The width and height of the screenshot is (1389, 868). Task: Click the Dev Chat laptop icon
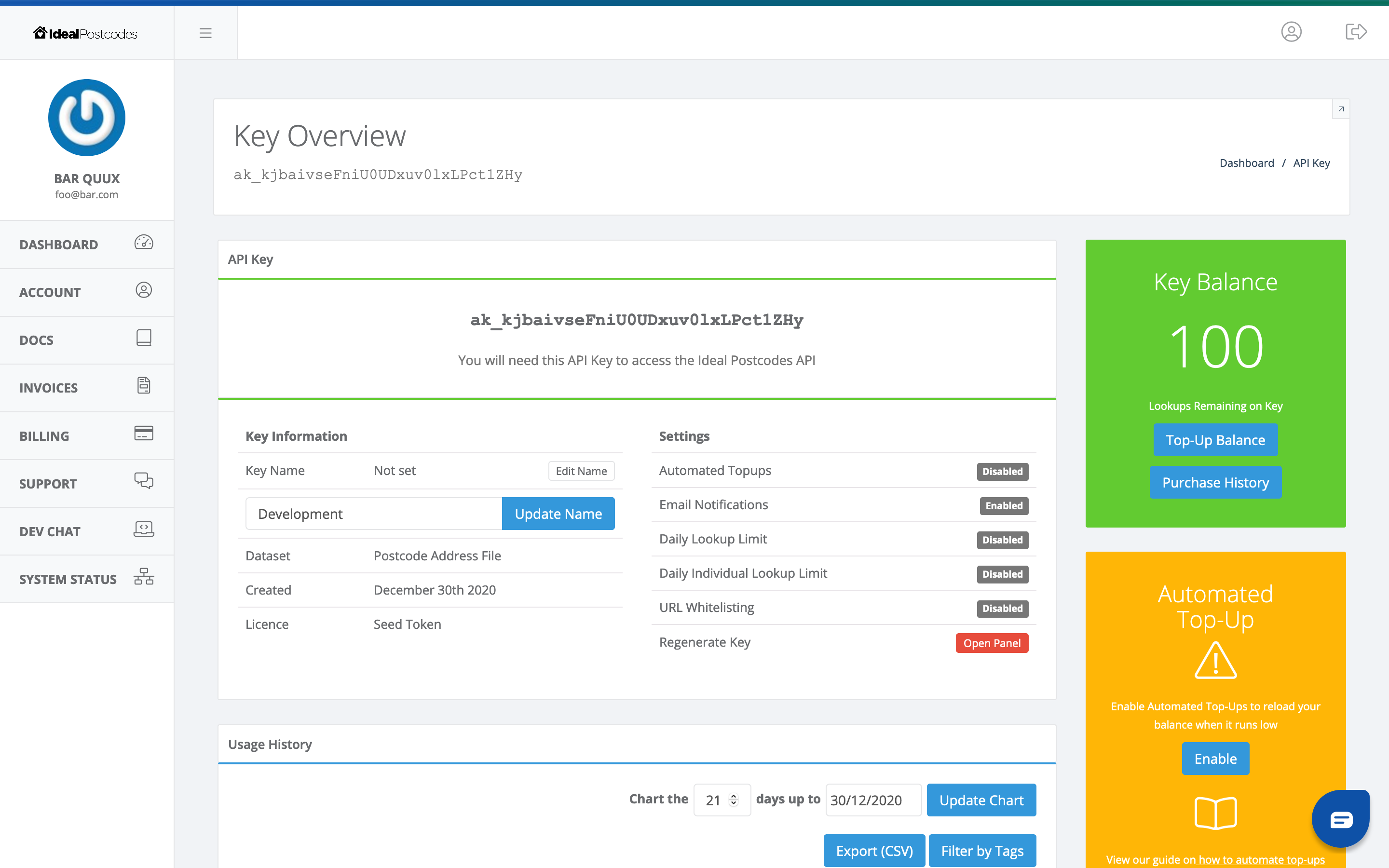click(144, 529)
